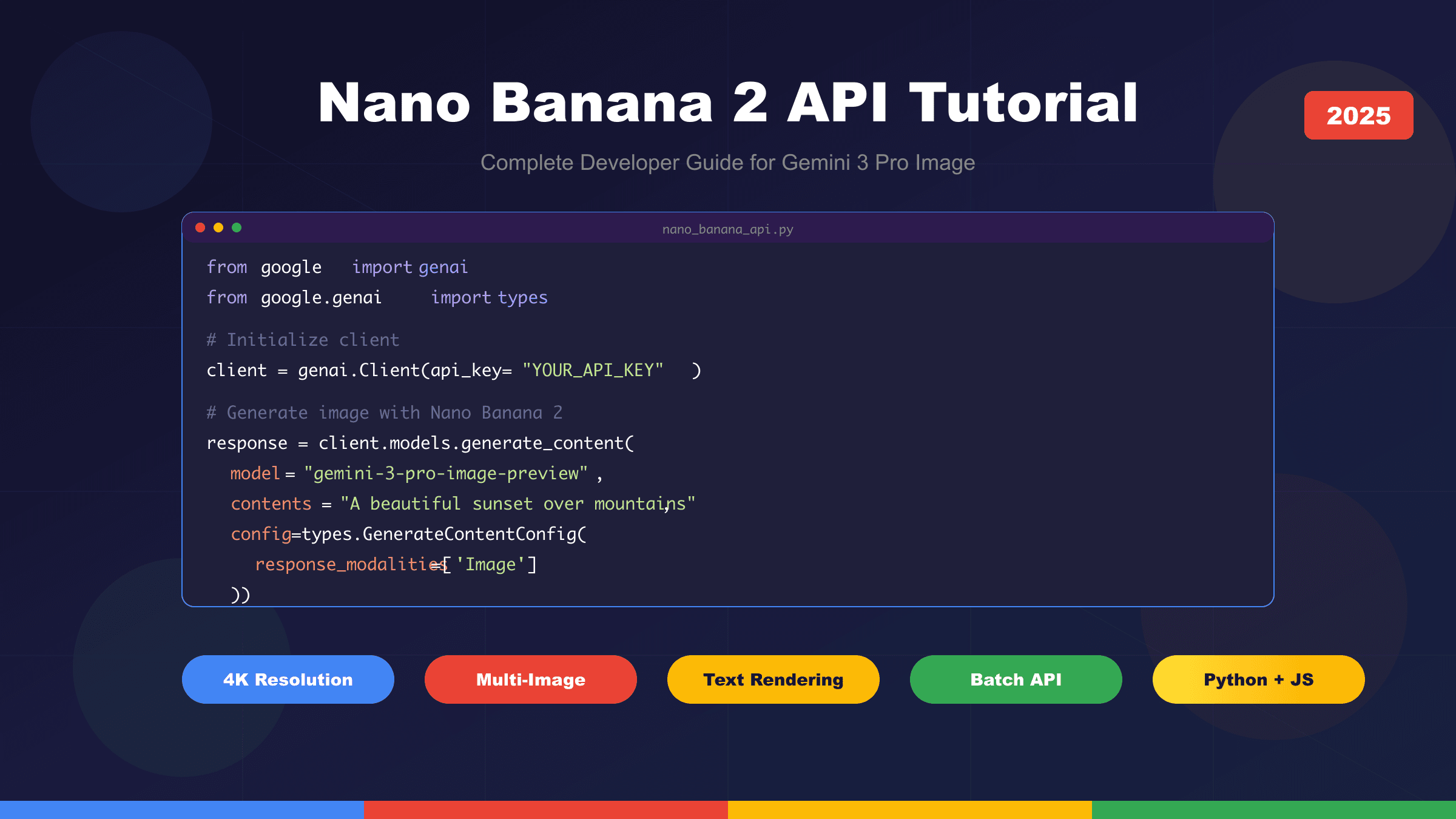
Task: Click the yellow traffic light dot
Action: (218, 227)
